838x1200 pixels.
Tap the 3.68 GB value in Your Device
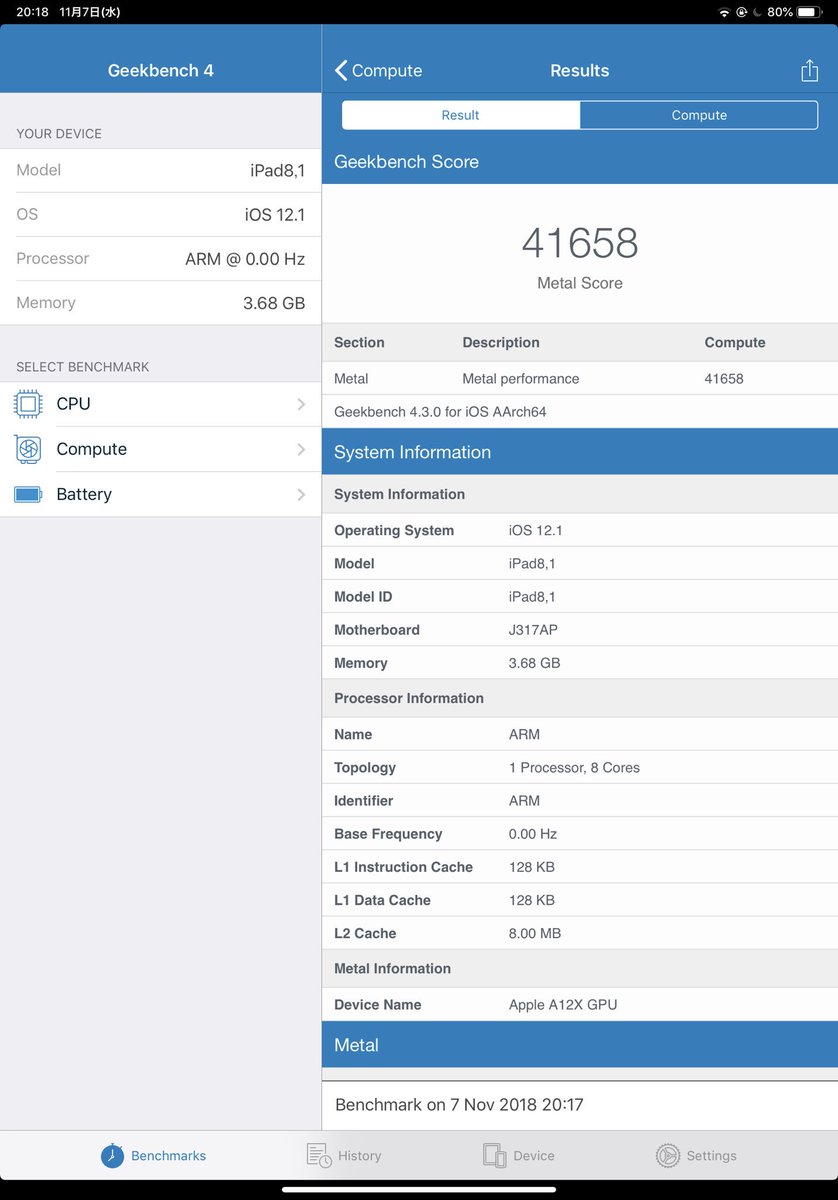[x=274, y=303]
